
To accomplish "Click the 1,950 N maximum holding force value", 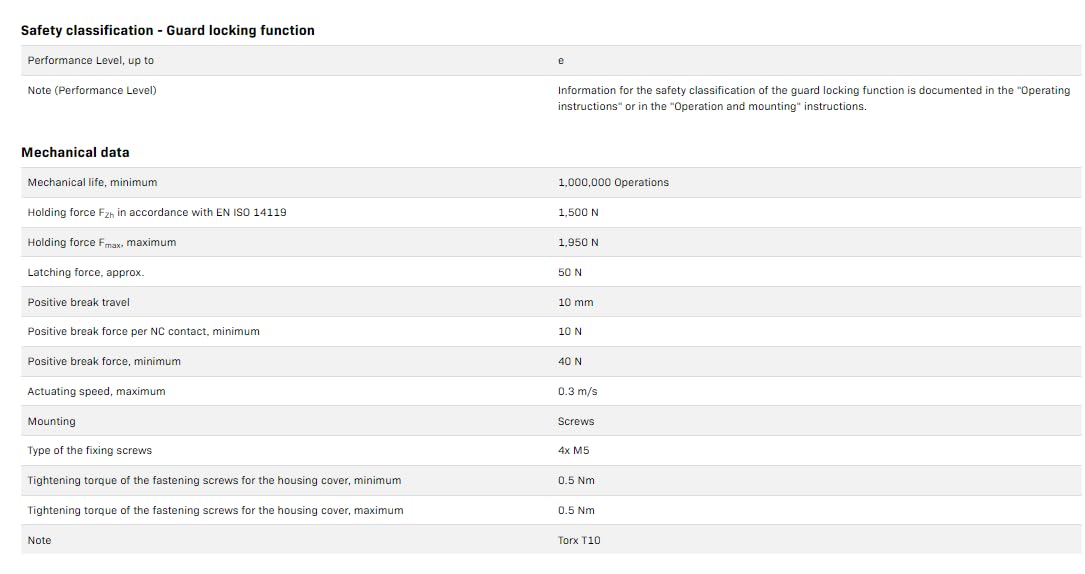I will [578, 243].
